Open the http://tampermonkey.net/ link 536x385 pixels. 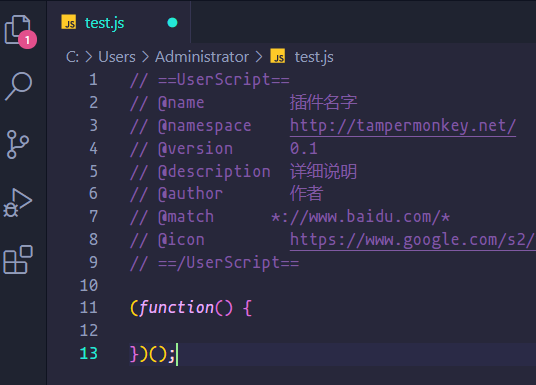[403, 126]
